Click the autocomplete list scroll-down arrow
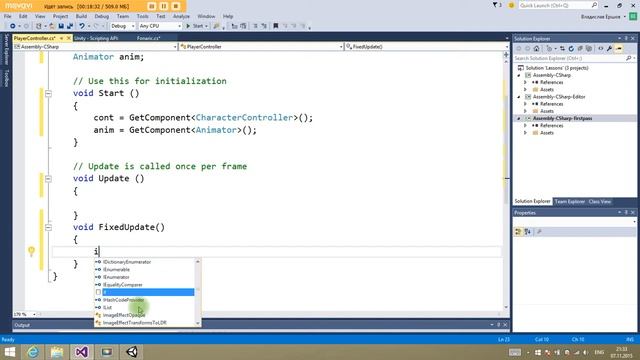Screen dimensions: 640x360 point(198,323)
